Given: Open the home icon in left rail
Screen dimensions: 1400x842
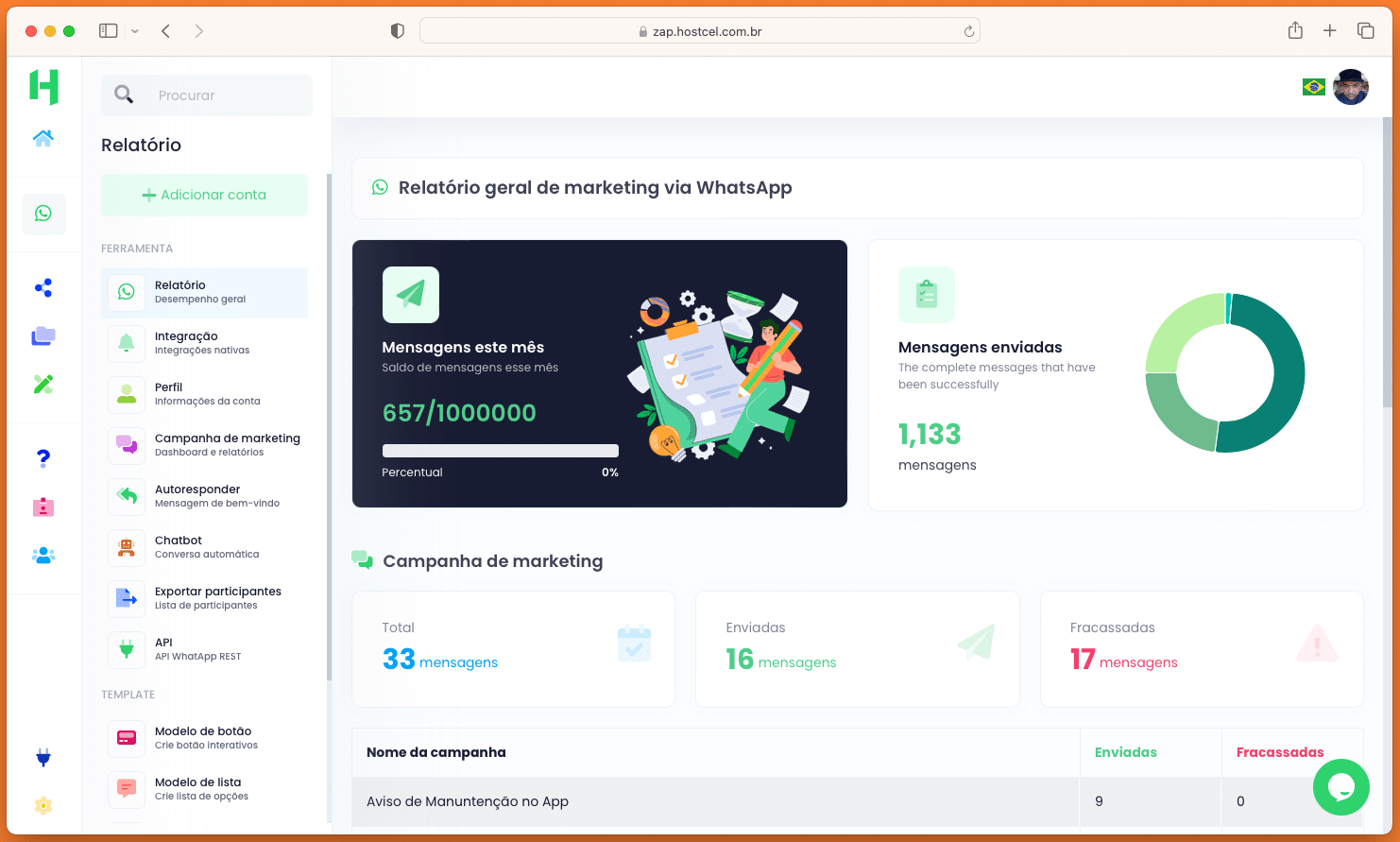Looking at the screenshot, I should pyautogui.click(x=43, y=139).
